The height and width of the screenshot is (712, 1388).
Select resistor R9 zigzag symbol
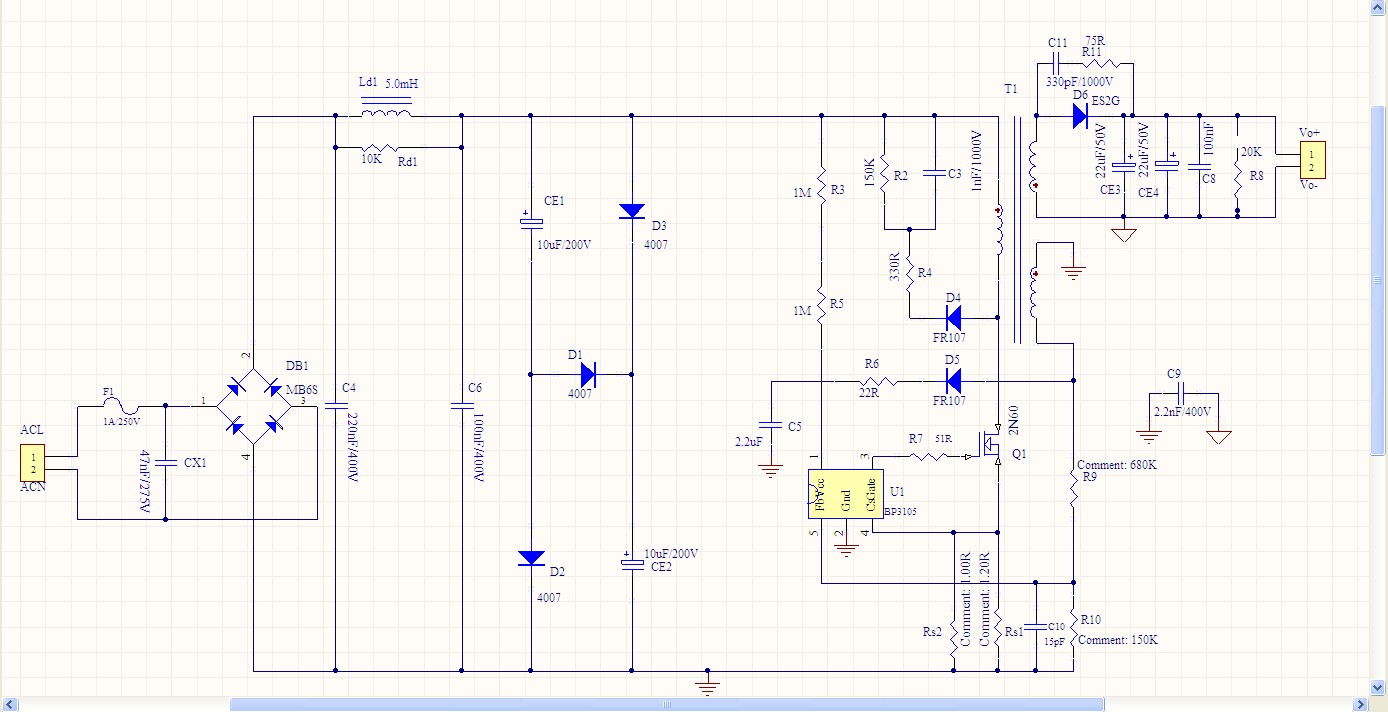pos(1073,490)
